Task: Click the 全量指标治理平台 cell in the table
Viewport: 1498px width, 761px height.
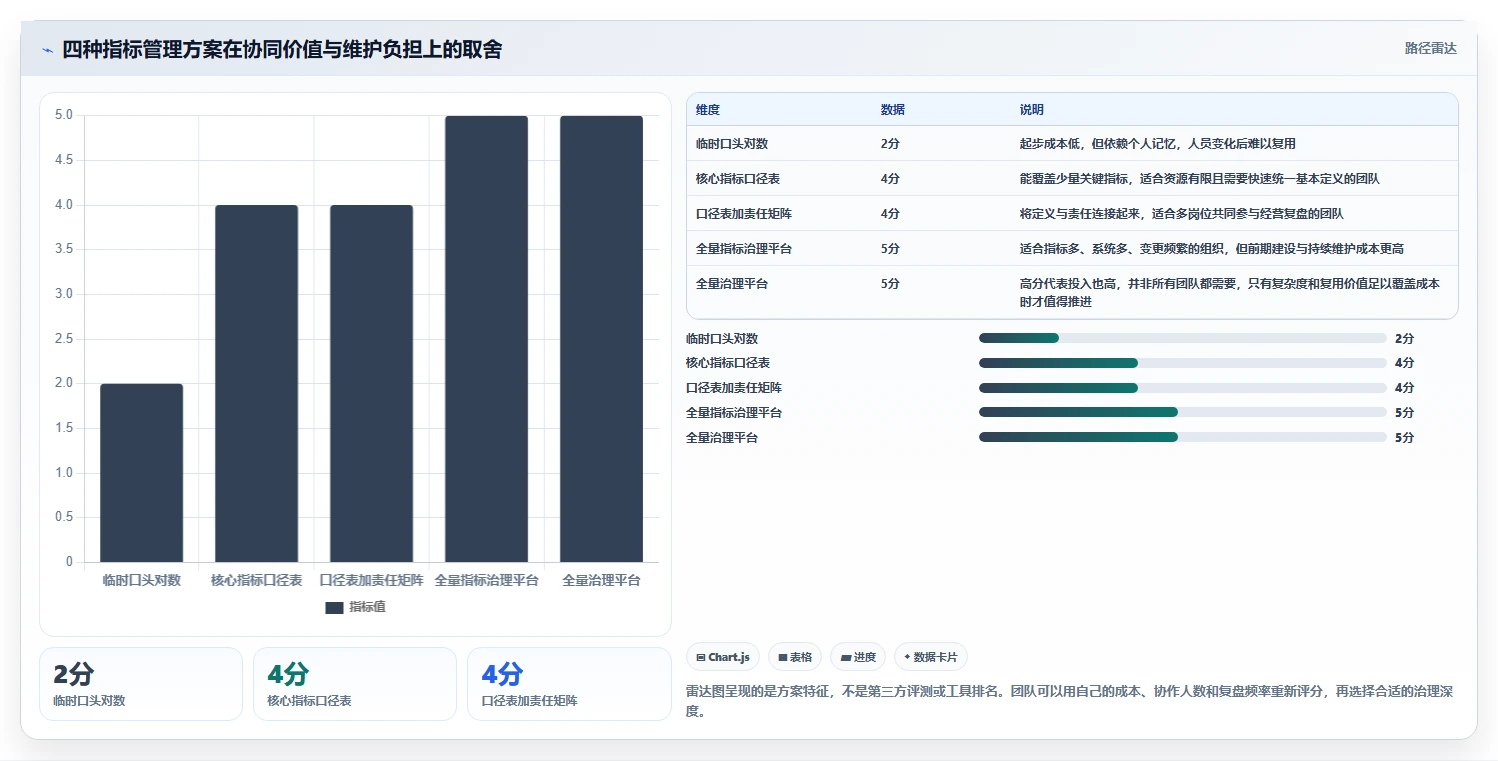Action: [x=744, y=248]
